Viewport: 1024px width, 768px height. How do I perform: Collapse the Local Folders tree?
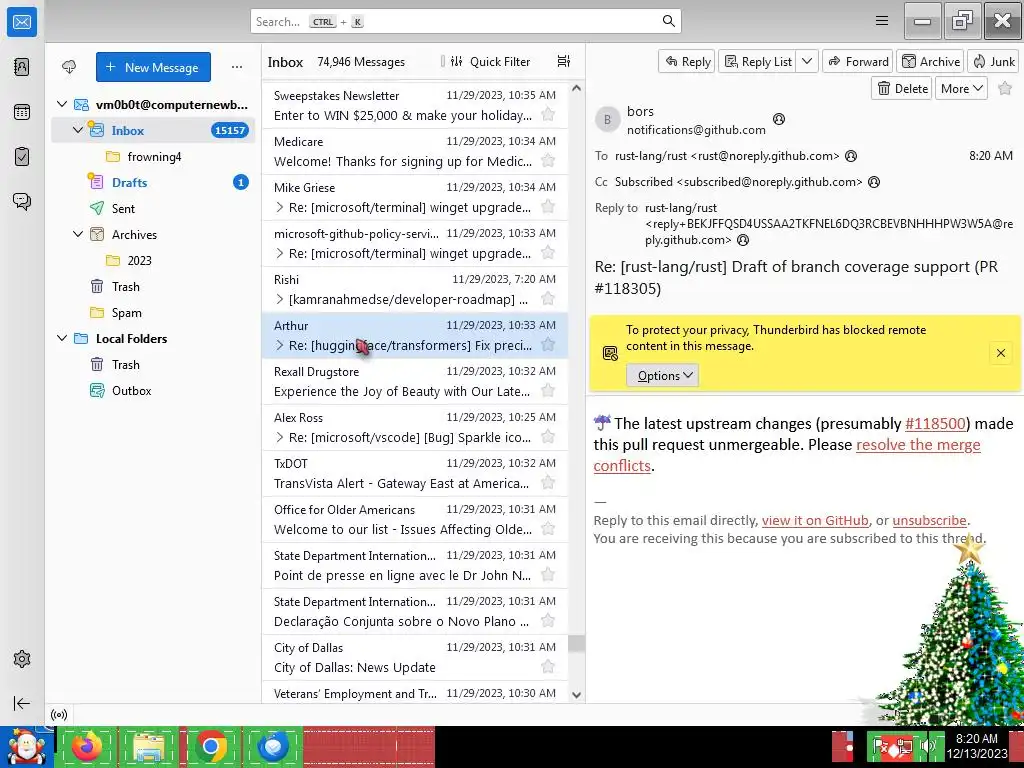[62, 338]
